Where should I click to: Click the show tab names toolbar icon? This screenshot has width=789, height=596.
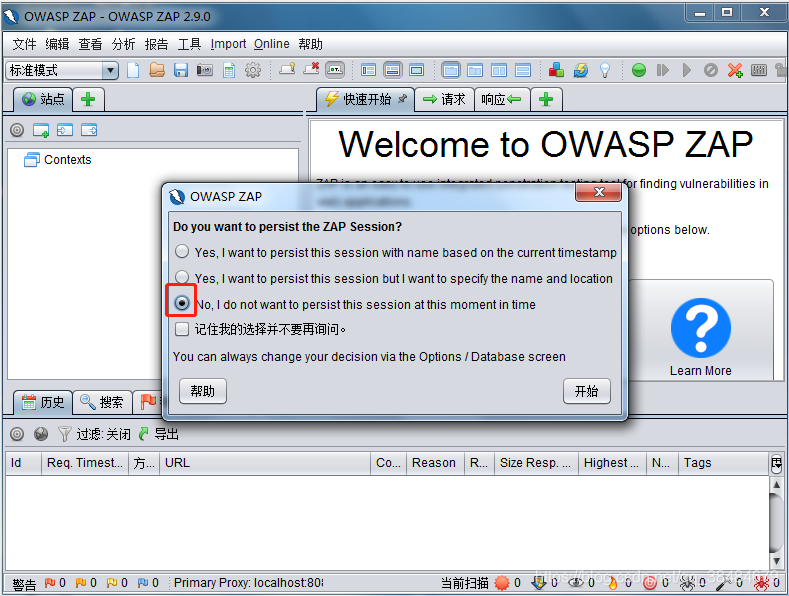coord(335,70)
